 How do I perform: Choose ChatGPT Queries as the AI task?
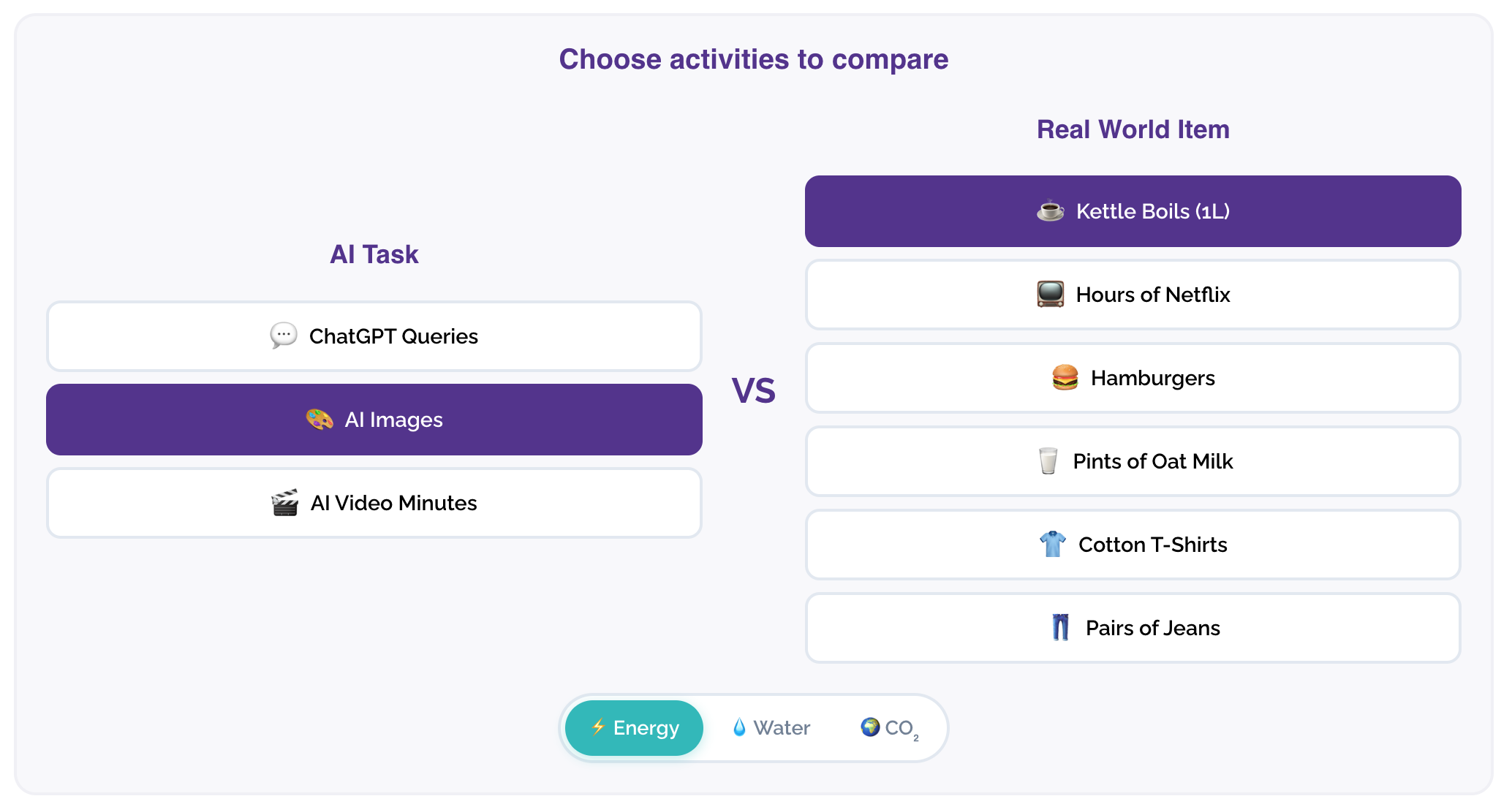[x=374, y=336]
